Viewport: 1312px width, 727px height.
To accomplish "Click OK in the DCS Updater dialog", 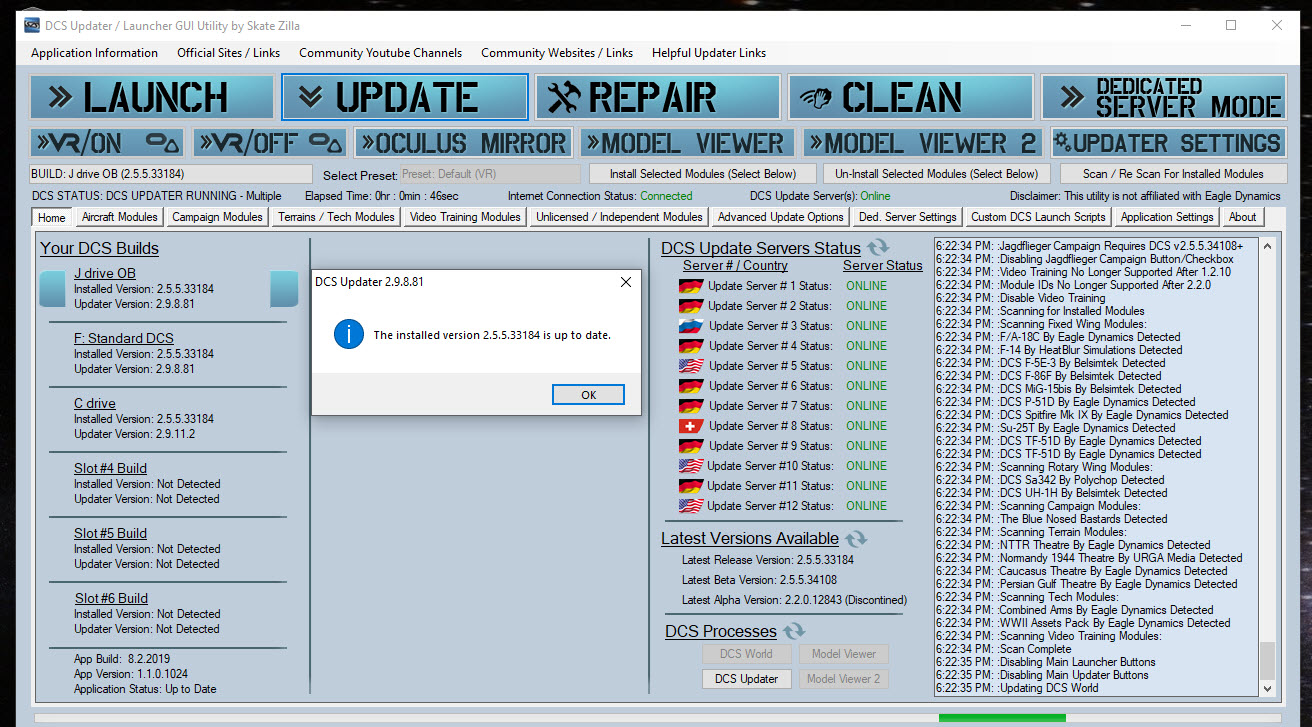I will point(588,395).
